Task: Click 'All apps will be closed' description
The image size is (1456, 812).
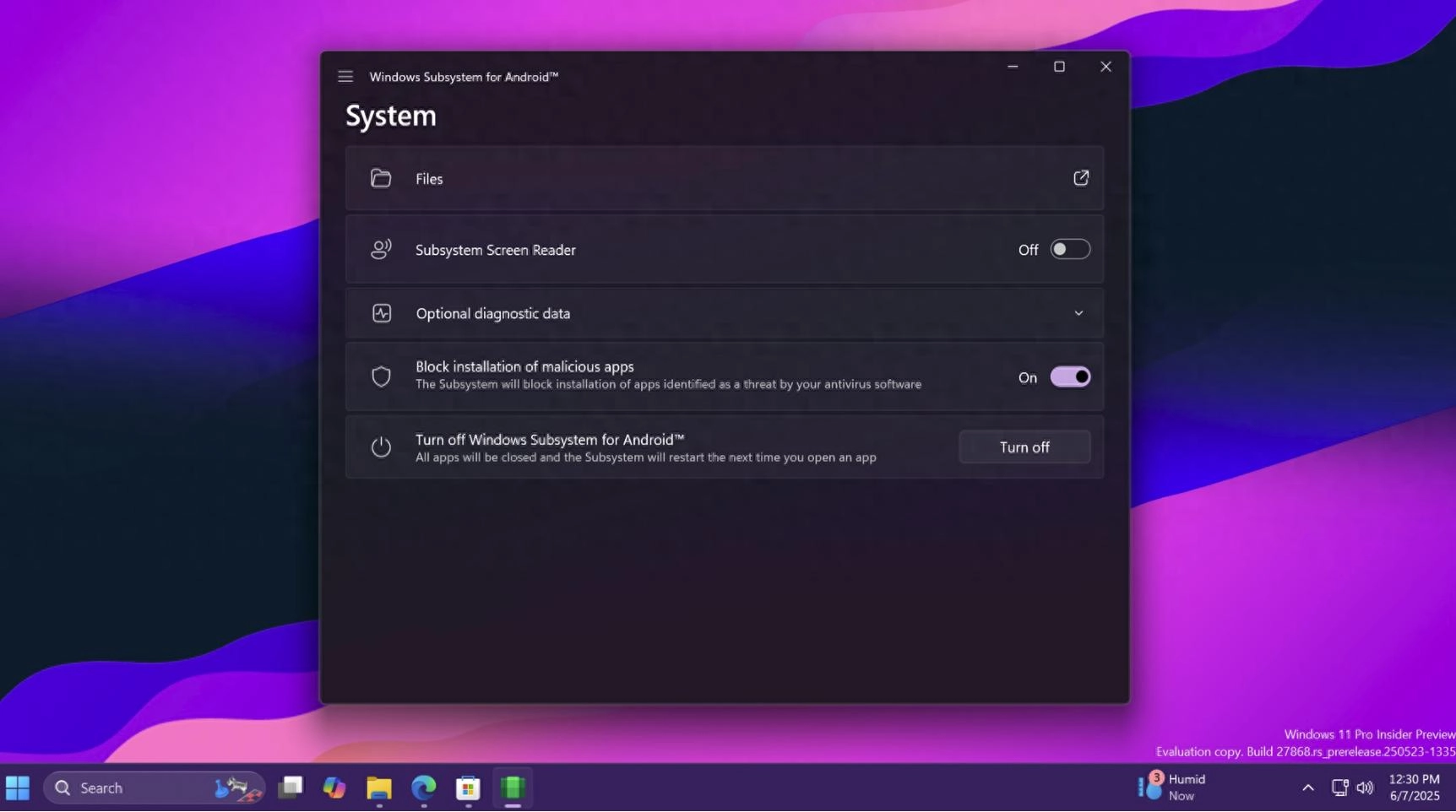Action: (x=646, y=457)
